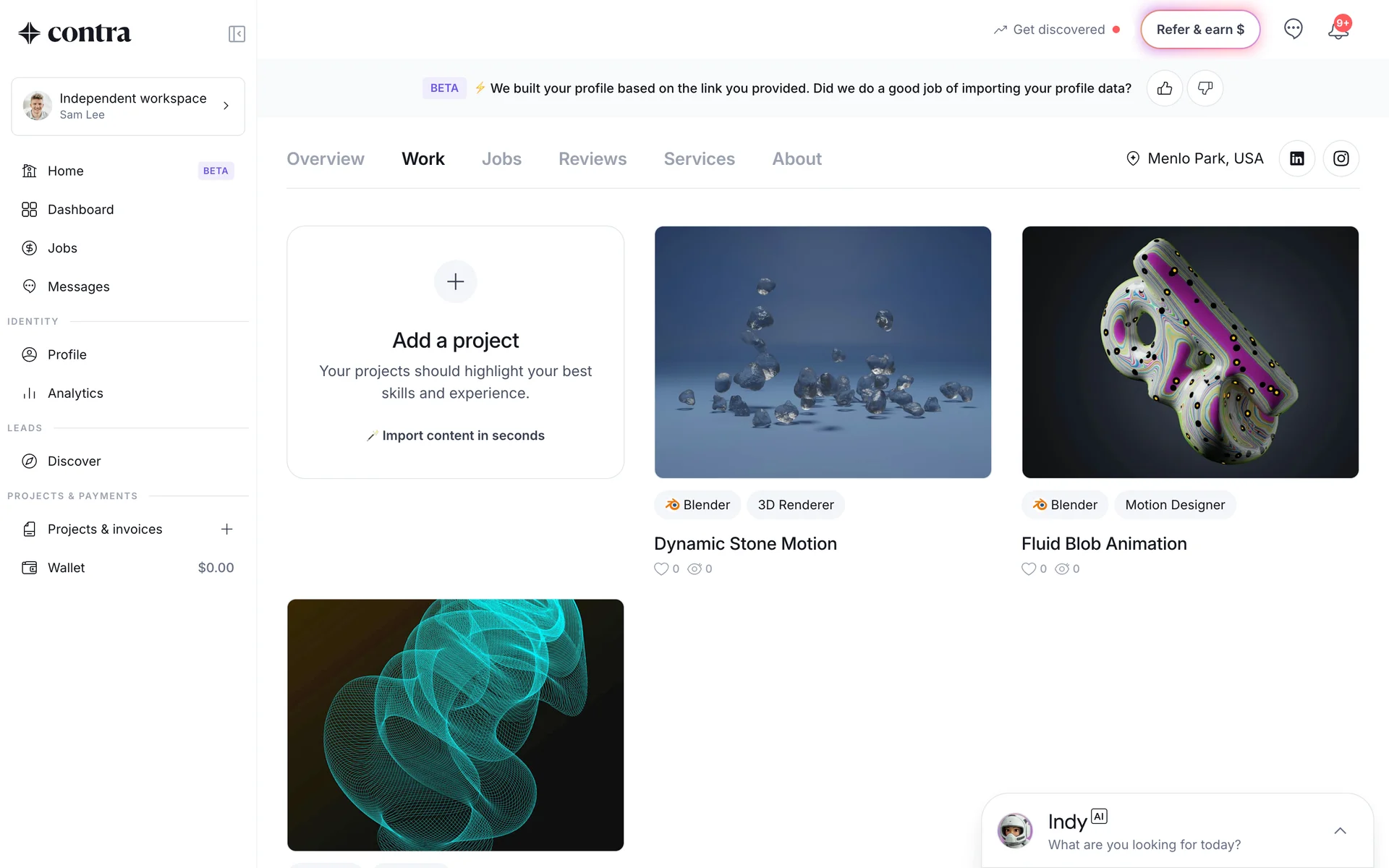The height and width of the screenshot is (868, 1389).
Task: Like the Fluid Blob Animation heart
Action: click(1028, 569)
